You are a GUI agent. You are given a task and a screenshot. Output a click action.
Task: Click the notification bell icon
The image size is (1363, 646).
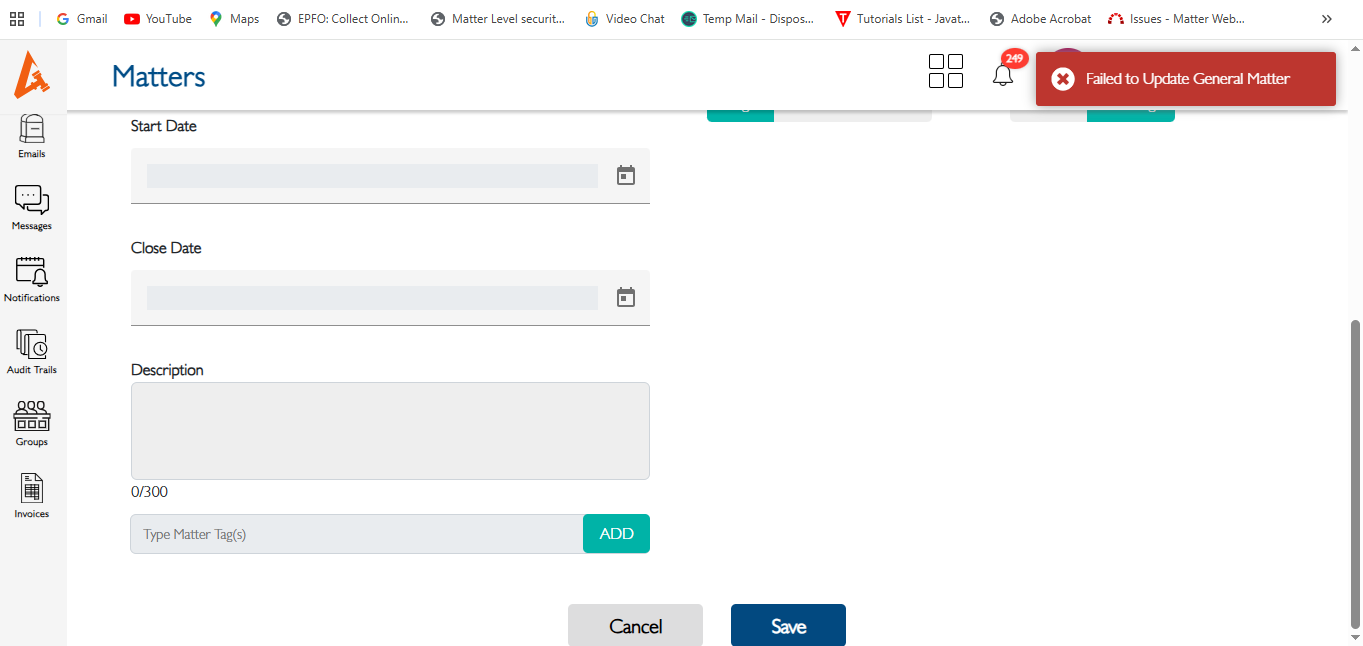(x=1003, y=74)
